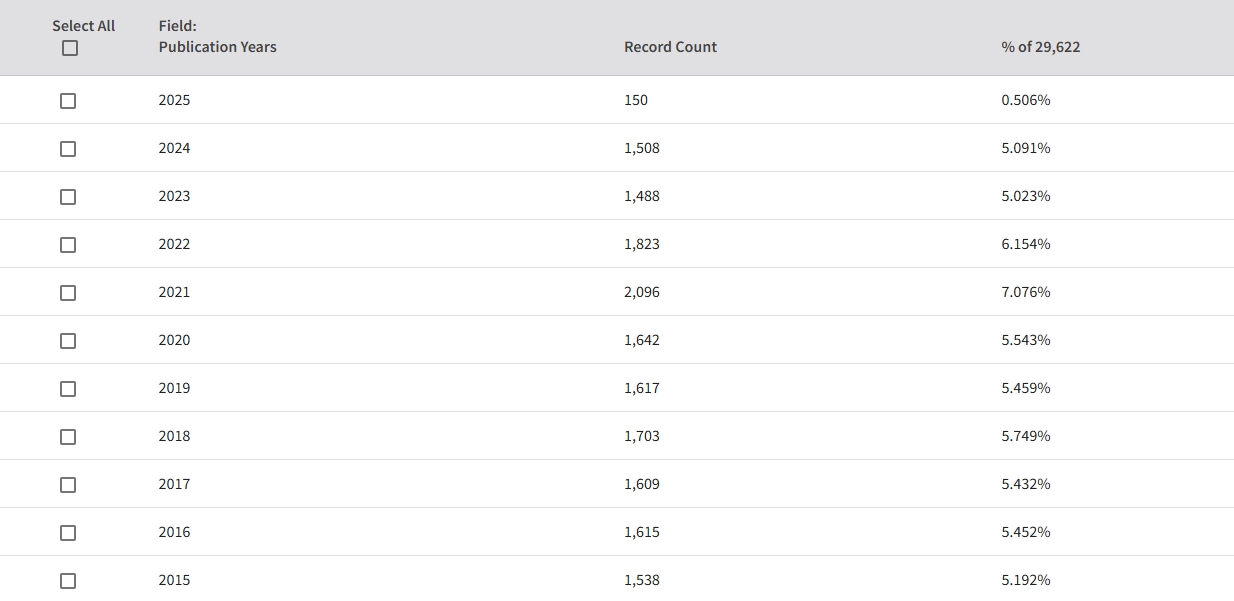Tick the Select All checkbox
Image resolution: width=1234 pixels, height=601 pixels.
point(69,48)
